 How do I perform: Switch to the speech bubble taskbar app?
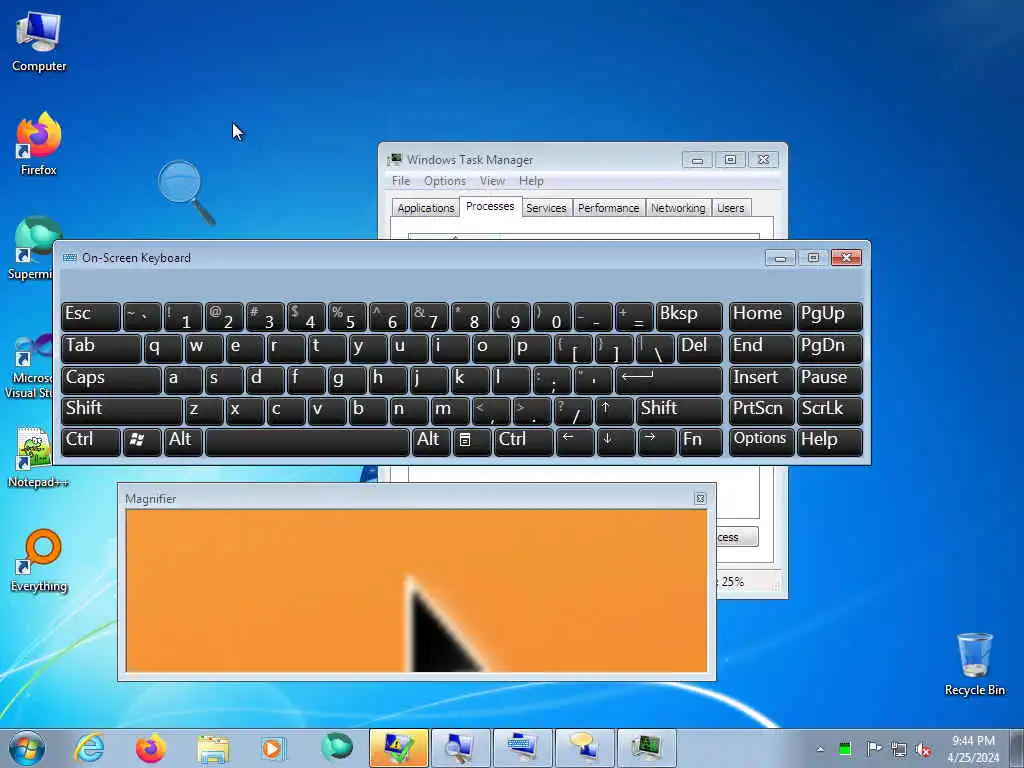click(x=584, y=748)
